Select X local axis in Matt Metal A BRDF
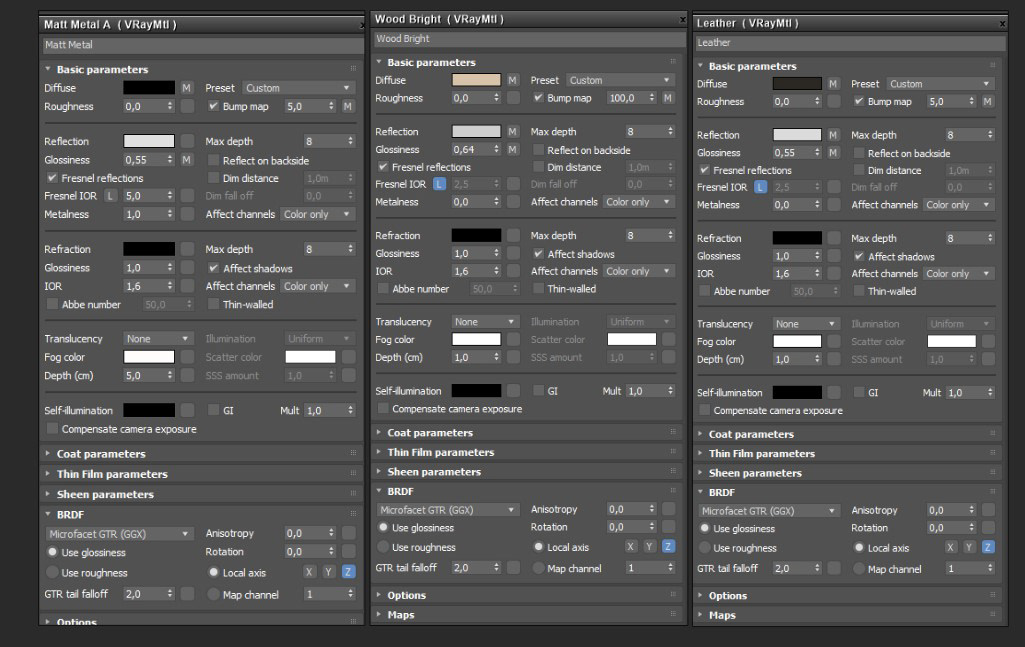 [309, 572]
